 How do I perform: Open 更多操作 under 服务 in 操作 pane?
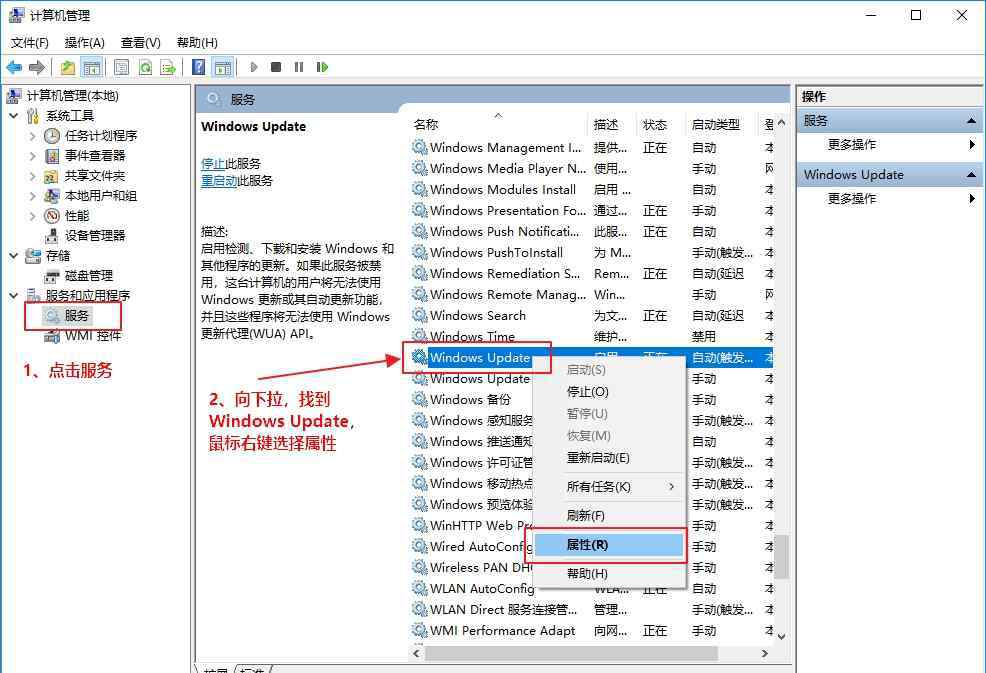point(851,145)
